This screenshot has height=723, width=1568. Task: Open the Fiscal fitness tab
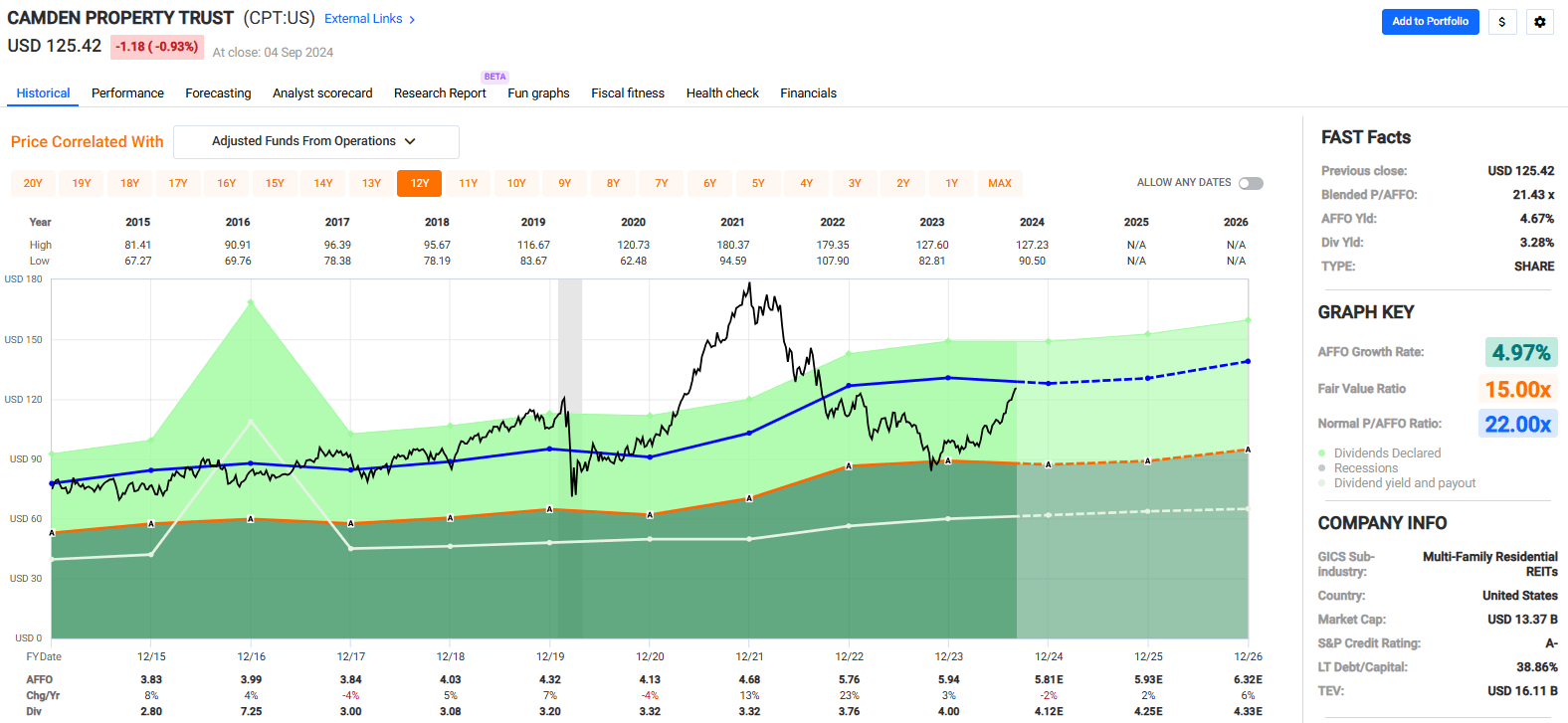[x=628, y=93]
